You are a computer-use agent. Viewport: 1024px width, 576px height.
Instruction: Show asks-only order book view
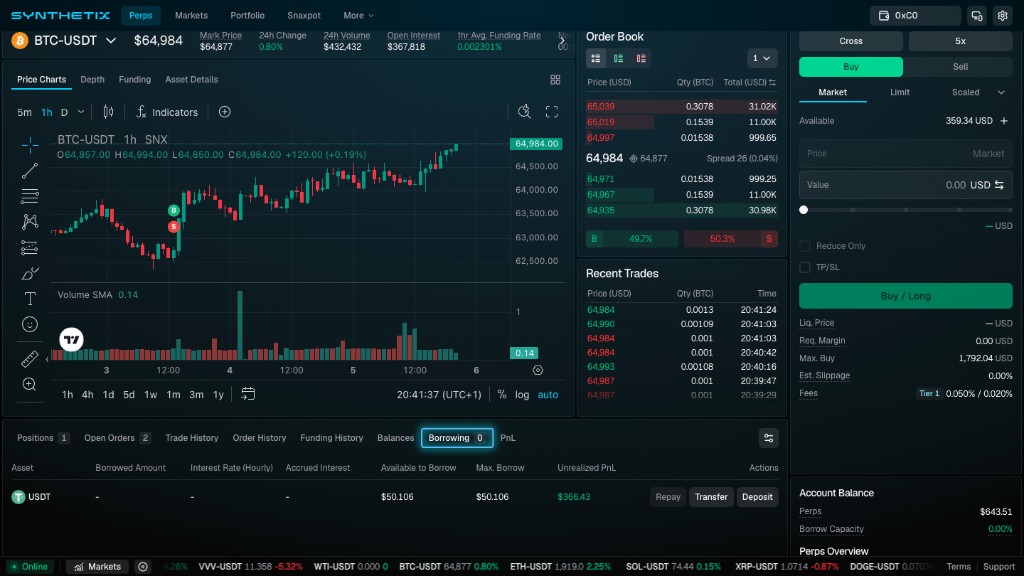641,59
